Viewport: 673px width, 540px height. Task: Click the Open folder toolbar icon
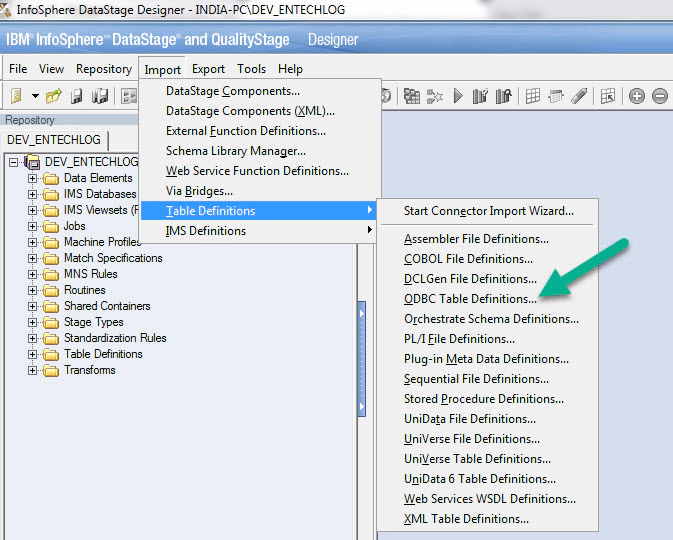(x=54, y=96)
